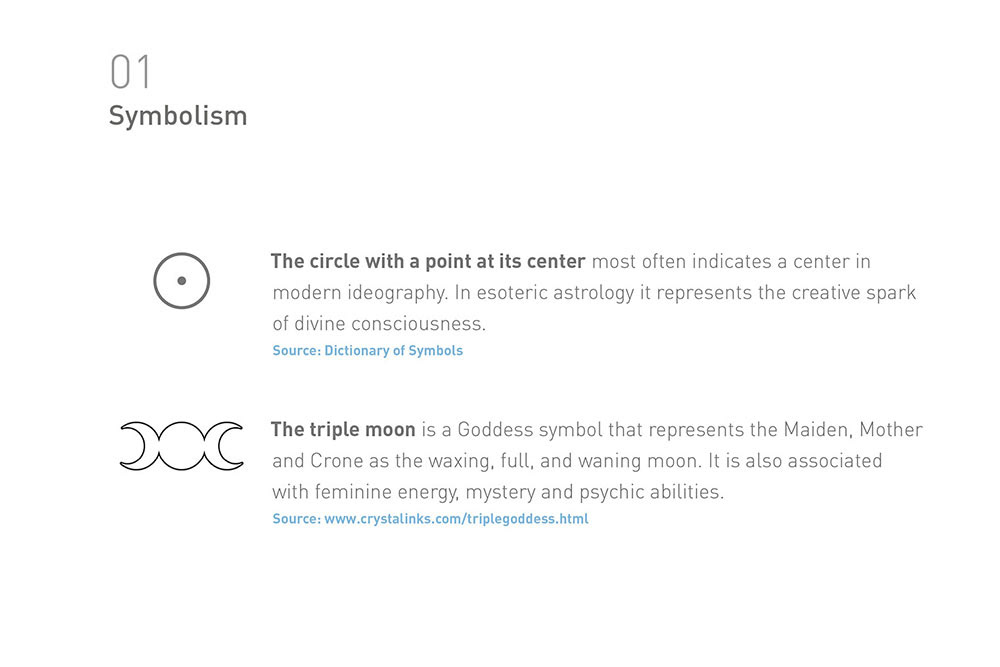Click the words 'creative spark'
Screen dimensions: 1000x667
coord(853,293)
